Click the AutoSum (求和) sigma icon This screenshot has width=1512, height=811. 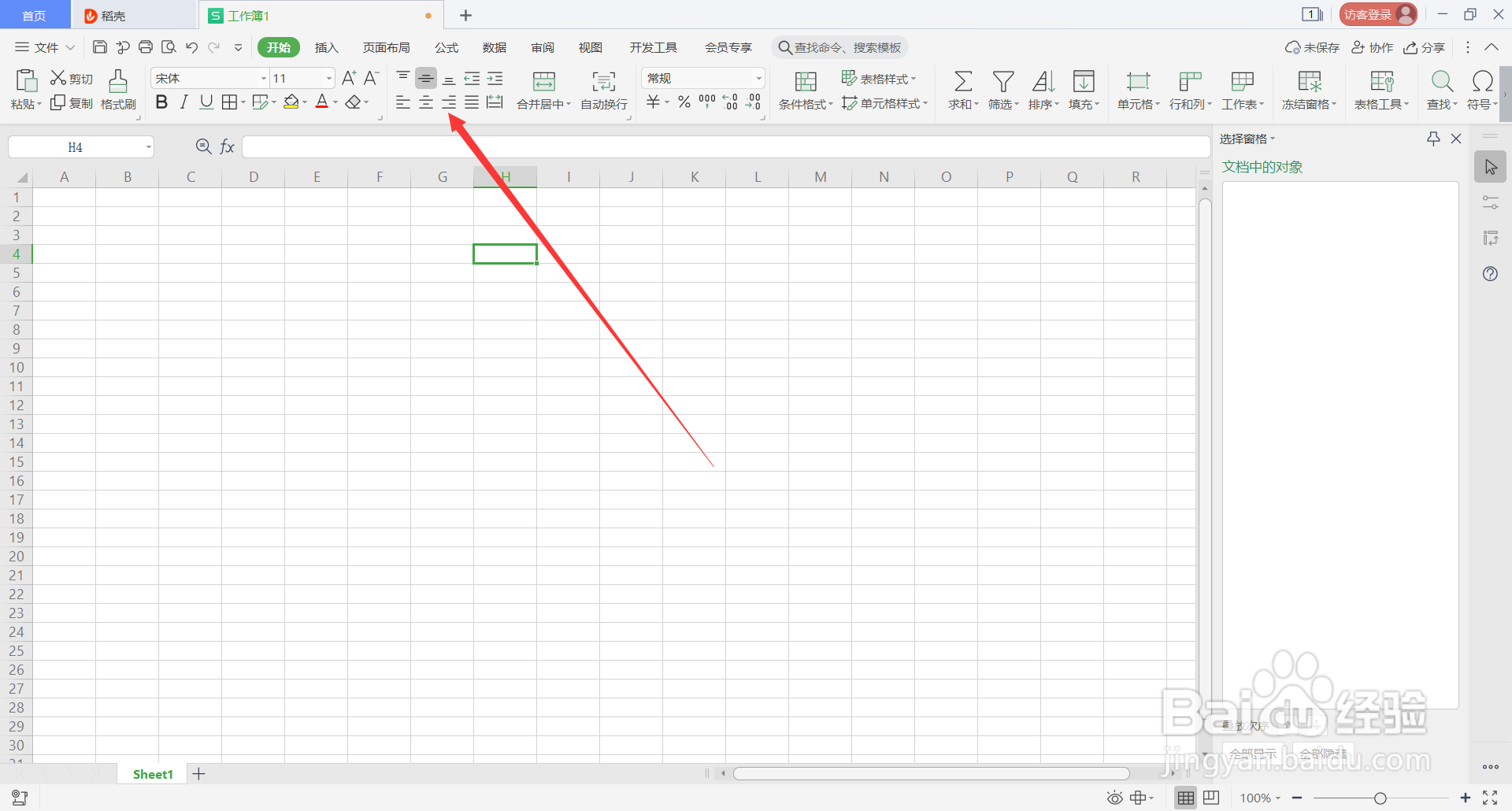pyautogui.click(x=963, y=81)
